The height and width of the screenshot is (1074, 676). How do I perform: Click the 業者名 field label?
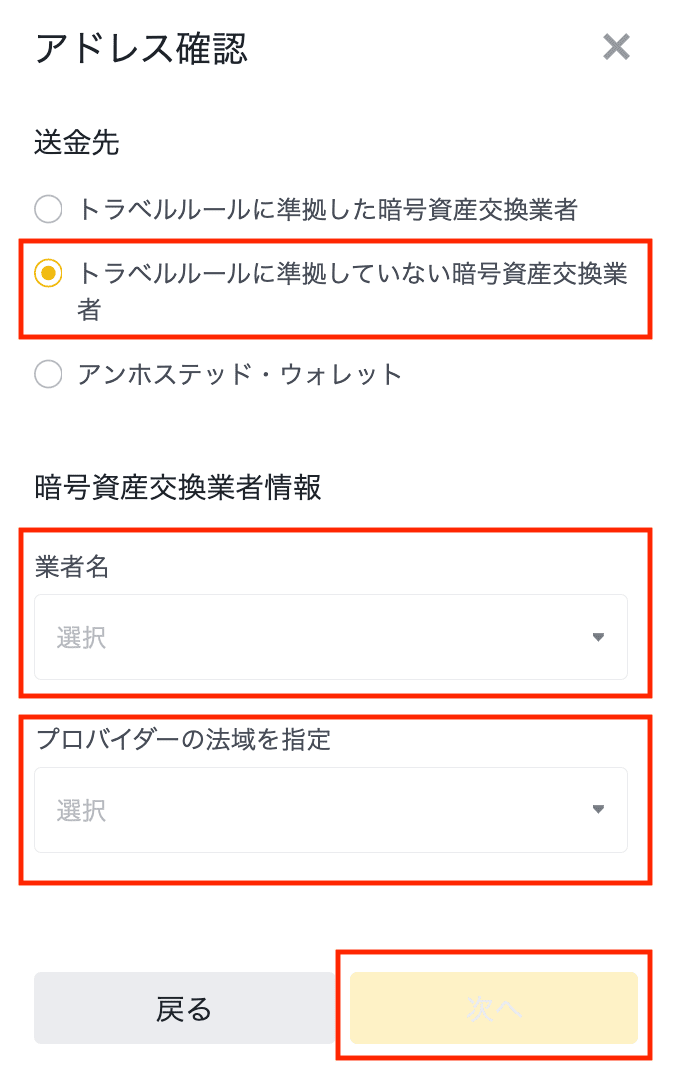(x=72, y=567)
